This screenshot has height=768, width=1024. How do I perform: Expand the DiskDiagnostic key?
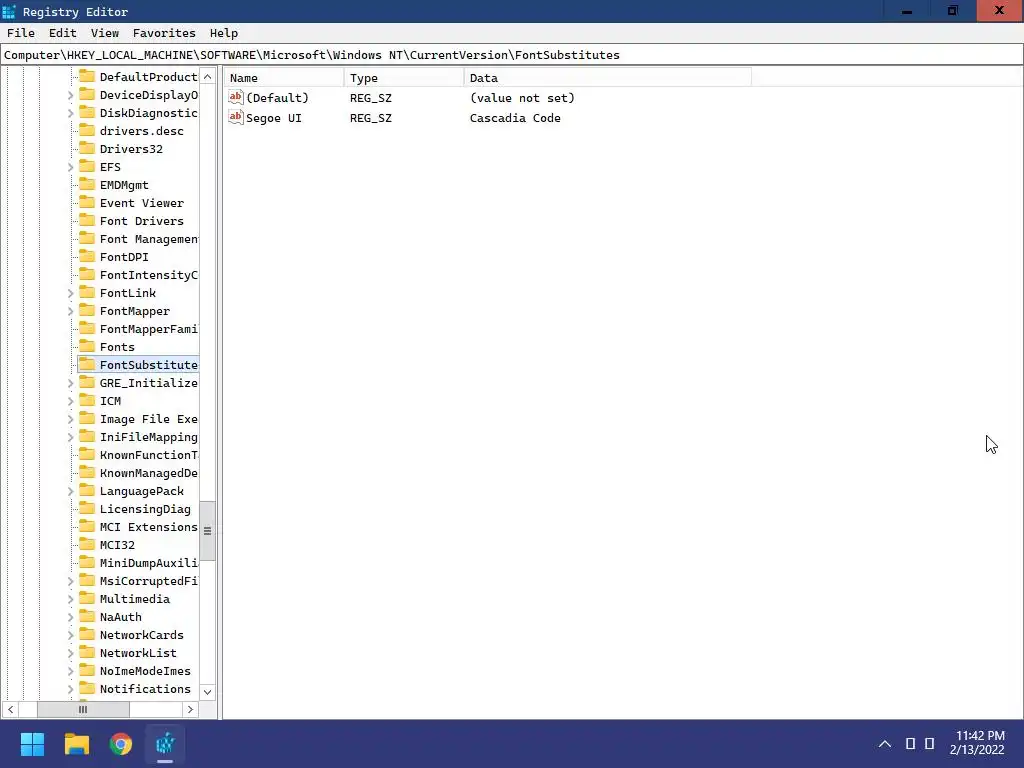coord(71,113)
